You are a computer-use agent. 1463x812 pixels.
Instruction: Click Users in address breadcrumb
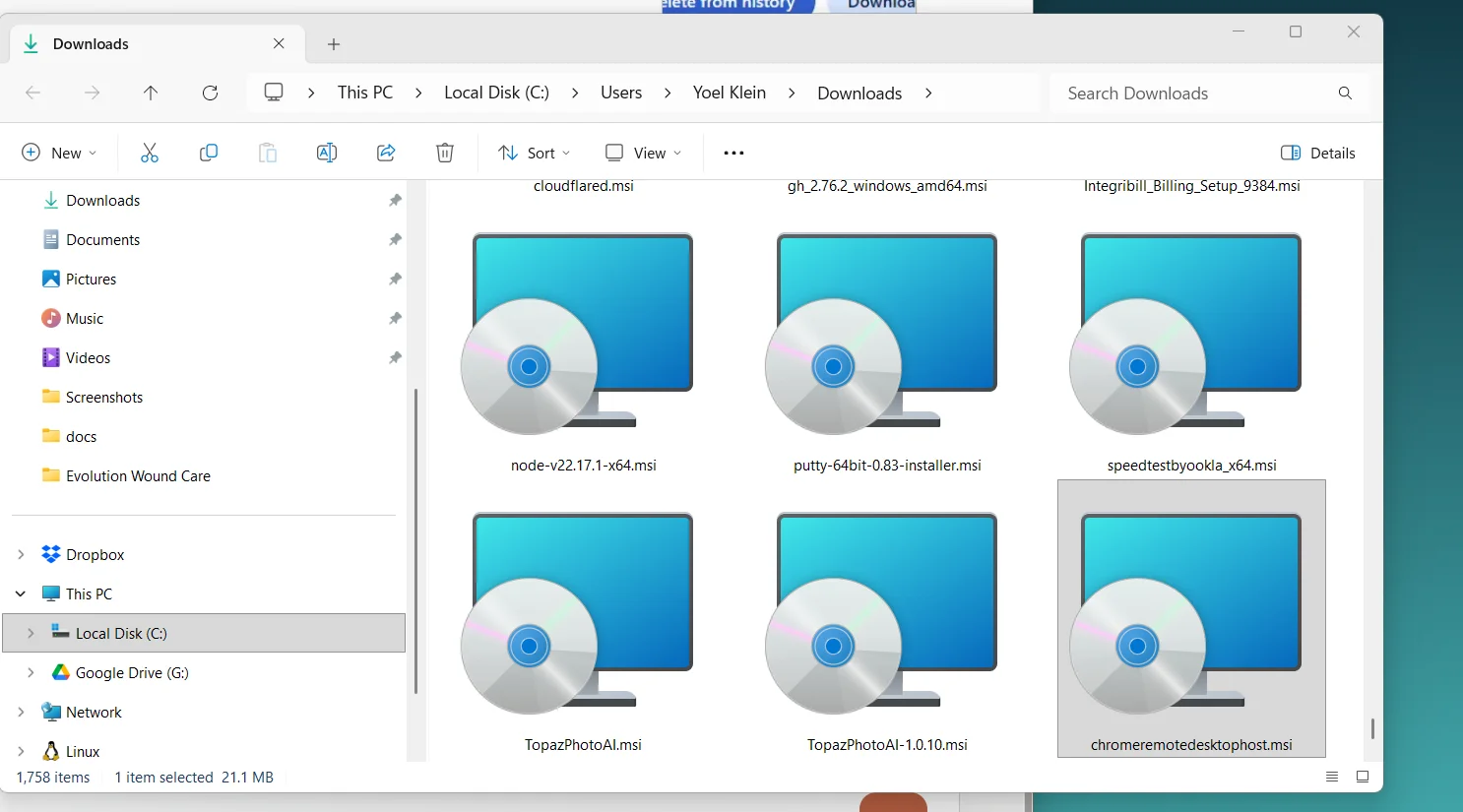pos(621,93)
